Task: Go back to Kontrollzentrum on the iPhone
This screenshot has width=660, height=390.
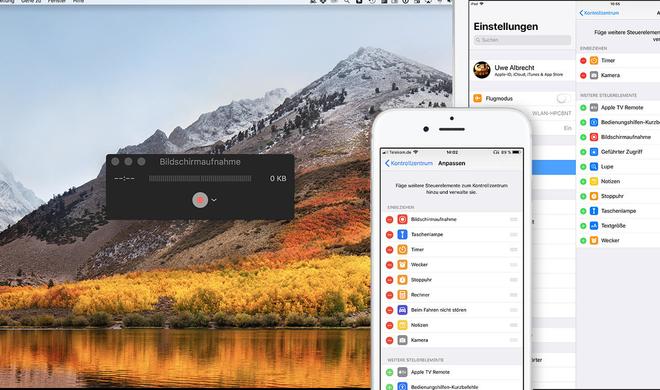Action: (409, 163)
